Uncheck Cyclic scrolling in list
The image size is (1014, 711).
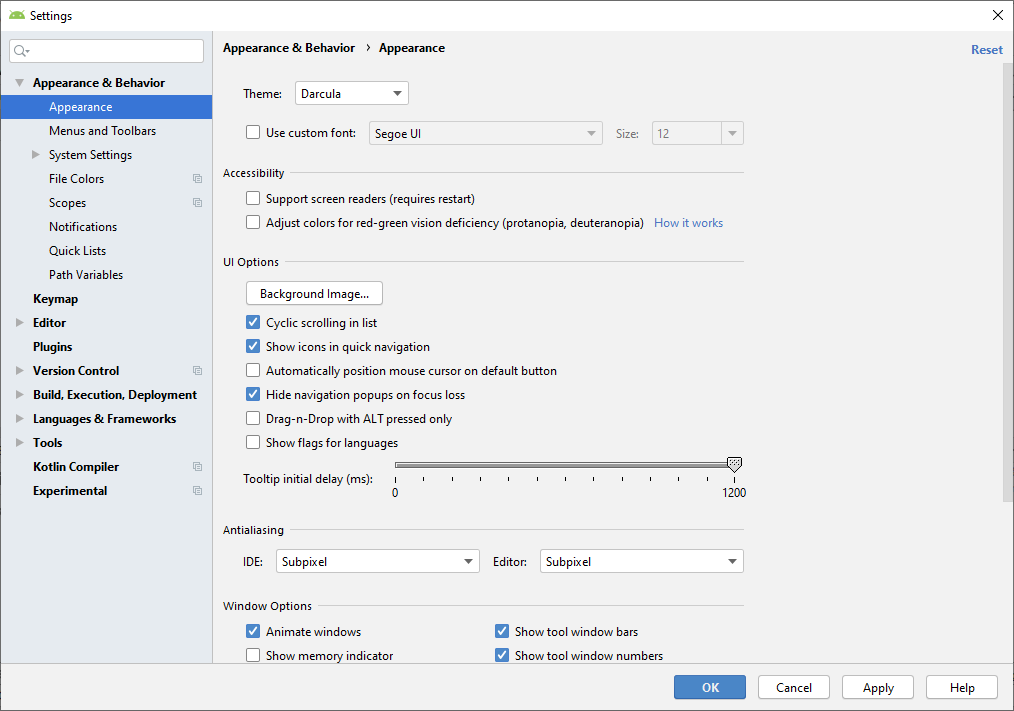click(253, 322)
